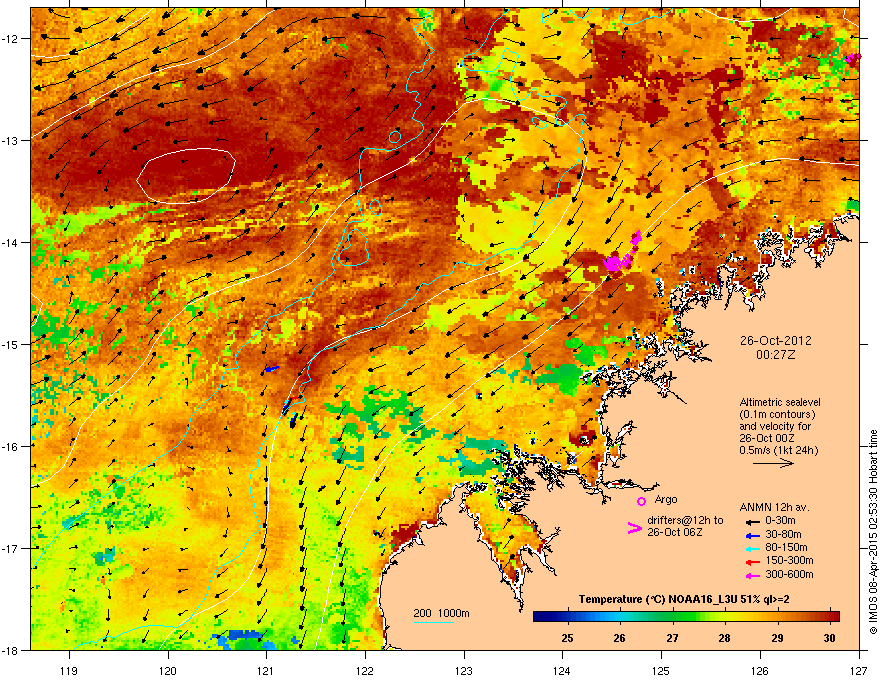Viewport: 880px width, 680px height.
Task: Click the colorbar value 28
Action: click(725, 638)
